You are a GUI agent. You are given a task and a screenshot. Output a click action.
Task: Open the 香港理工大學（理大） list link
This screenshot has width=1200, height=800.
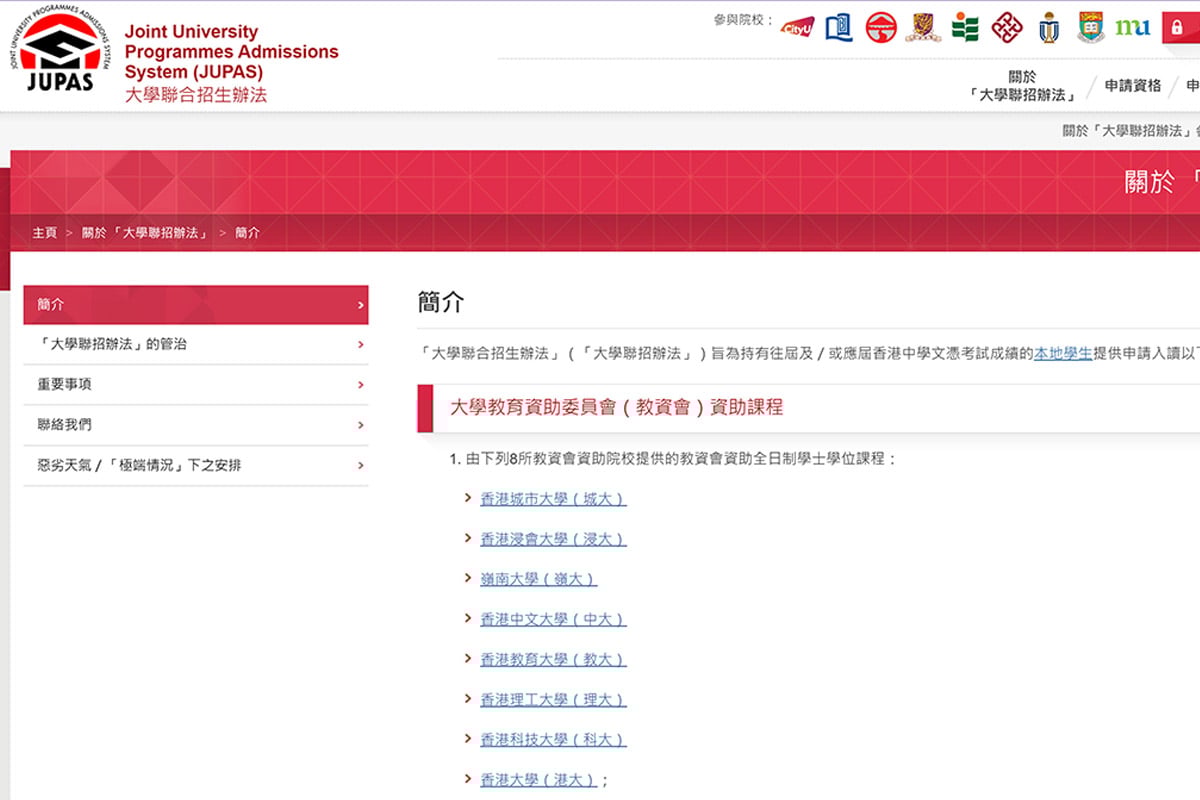[x=553, y=700]
